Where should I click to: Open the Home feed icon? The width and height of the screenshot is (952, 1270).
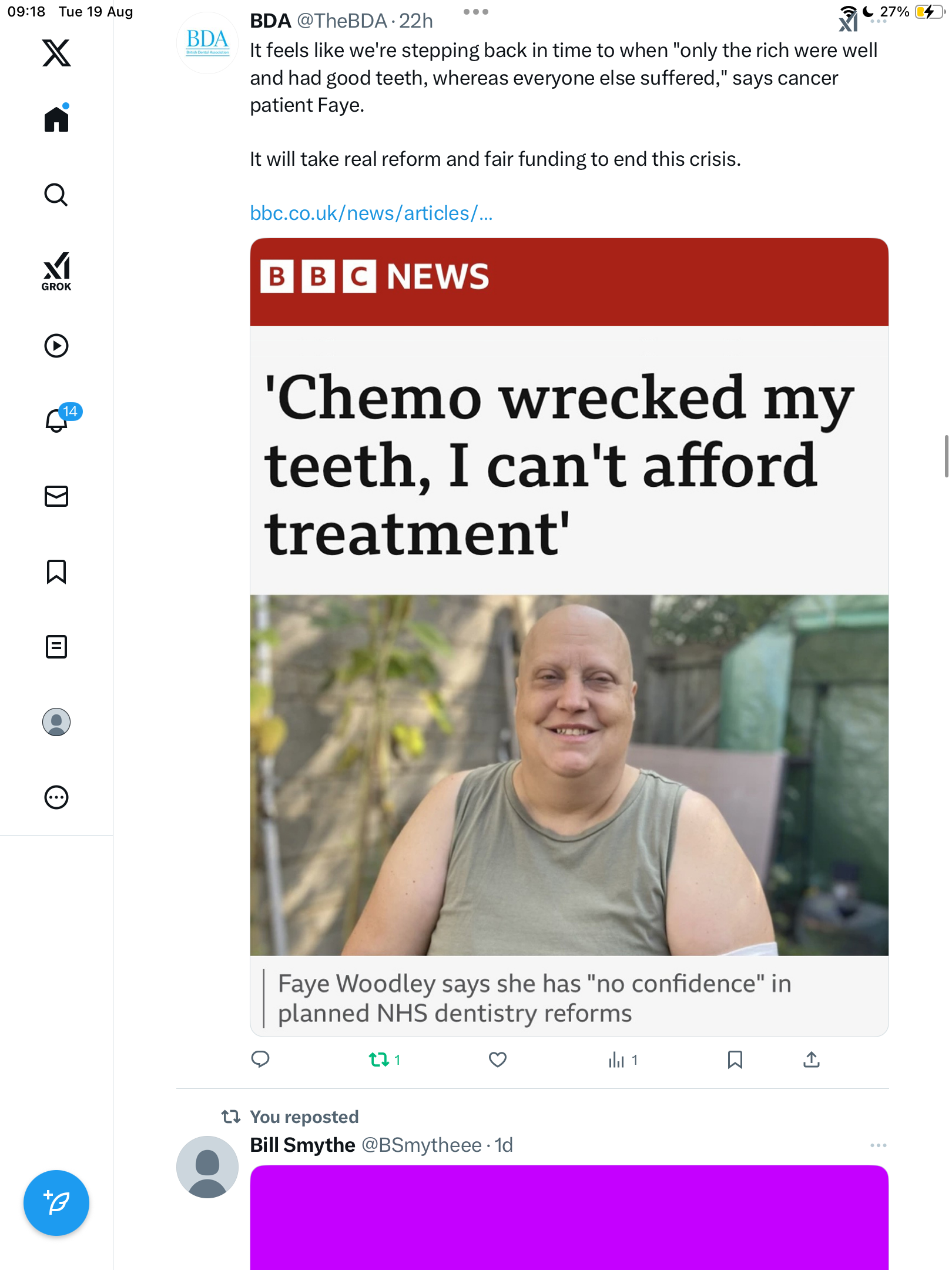point(56,119)
